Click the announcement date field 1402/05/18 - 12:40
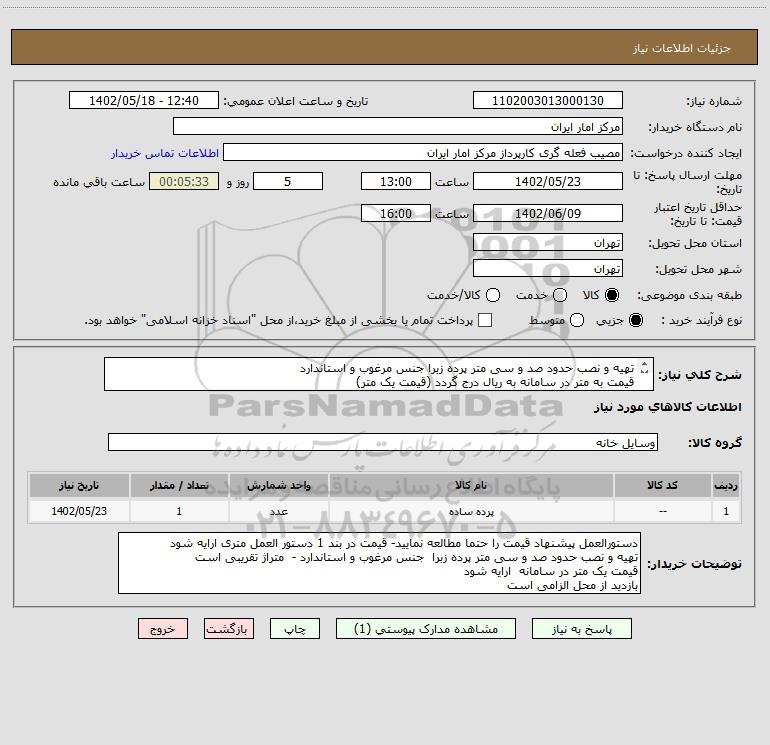The width and height of the screenshot is (770, 745). [144, 101]
